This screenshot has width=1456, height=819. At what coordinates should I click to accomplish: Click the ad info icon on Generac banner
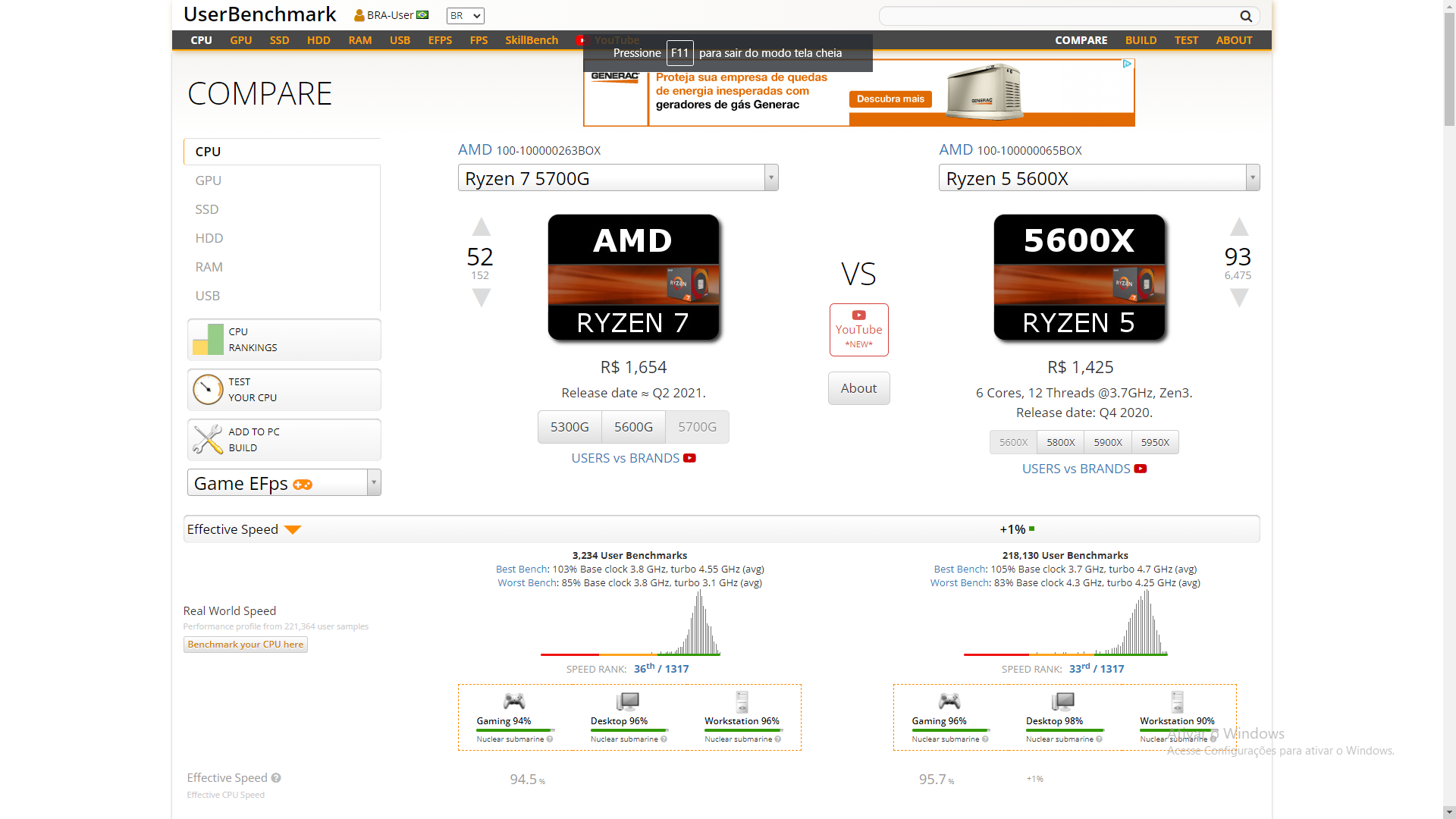1128,64
